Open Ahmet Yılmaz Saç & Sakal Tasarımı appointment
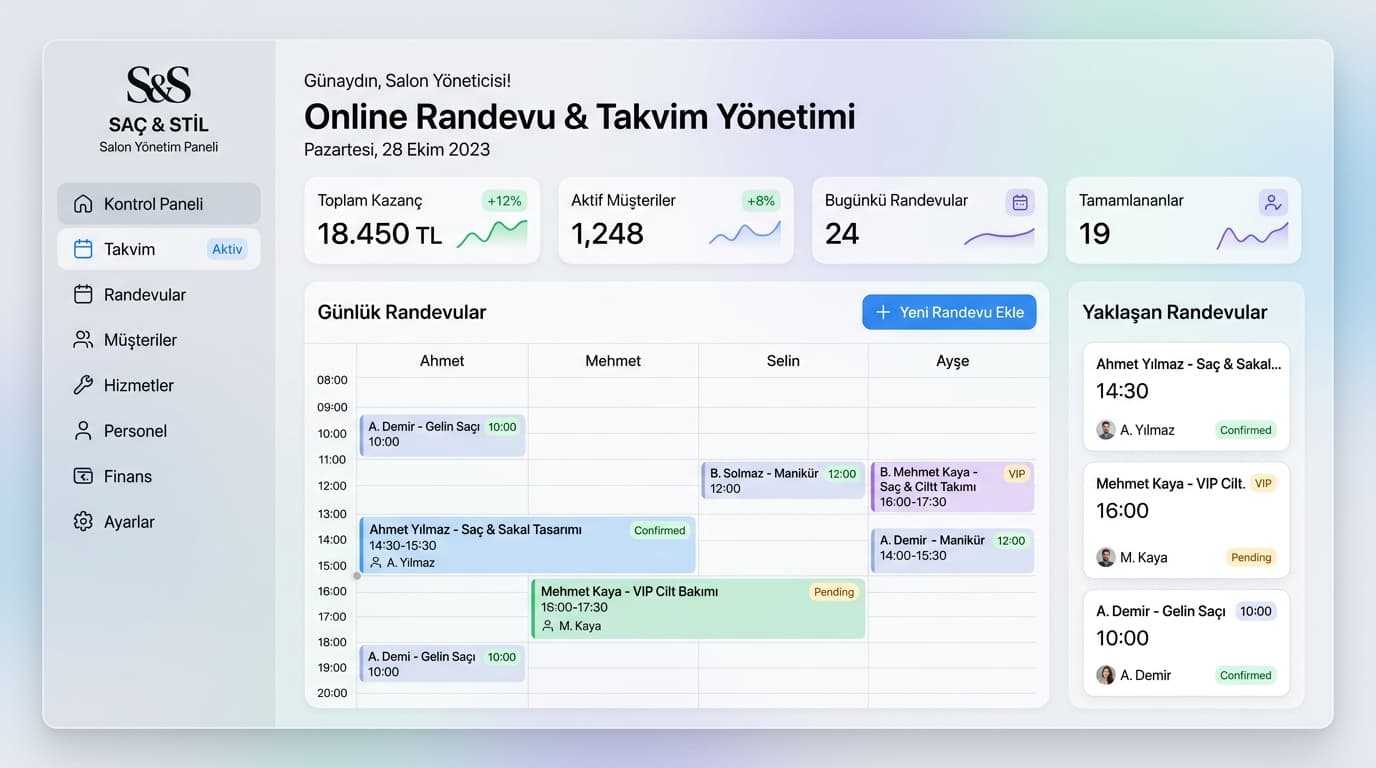Viewport: 1376px width, 768px height. point(527,545)
